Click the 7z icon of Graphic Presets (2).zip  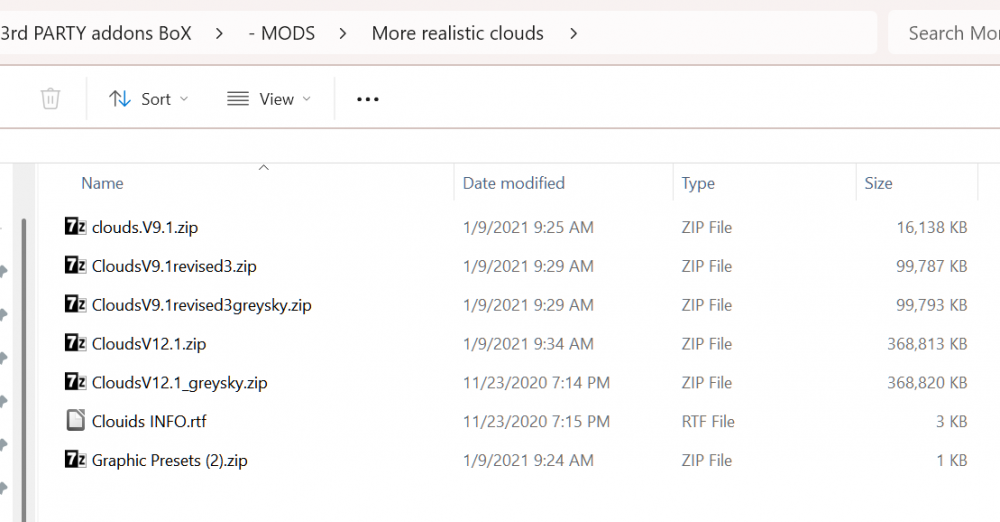click(x=75, y=460)
